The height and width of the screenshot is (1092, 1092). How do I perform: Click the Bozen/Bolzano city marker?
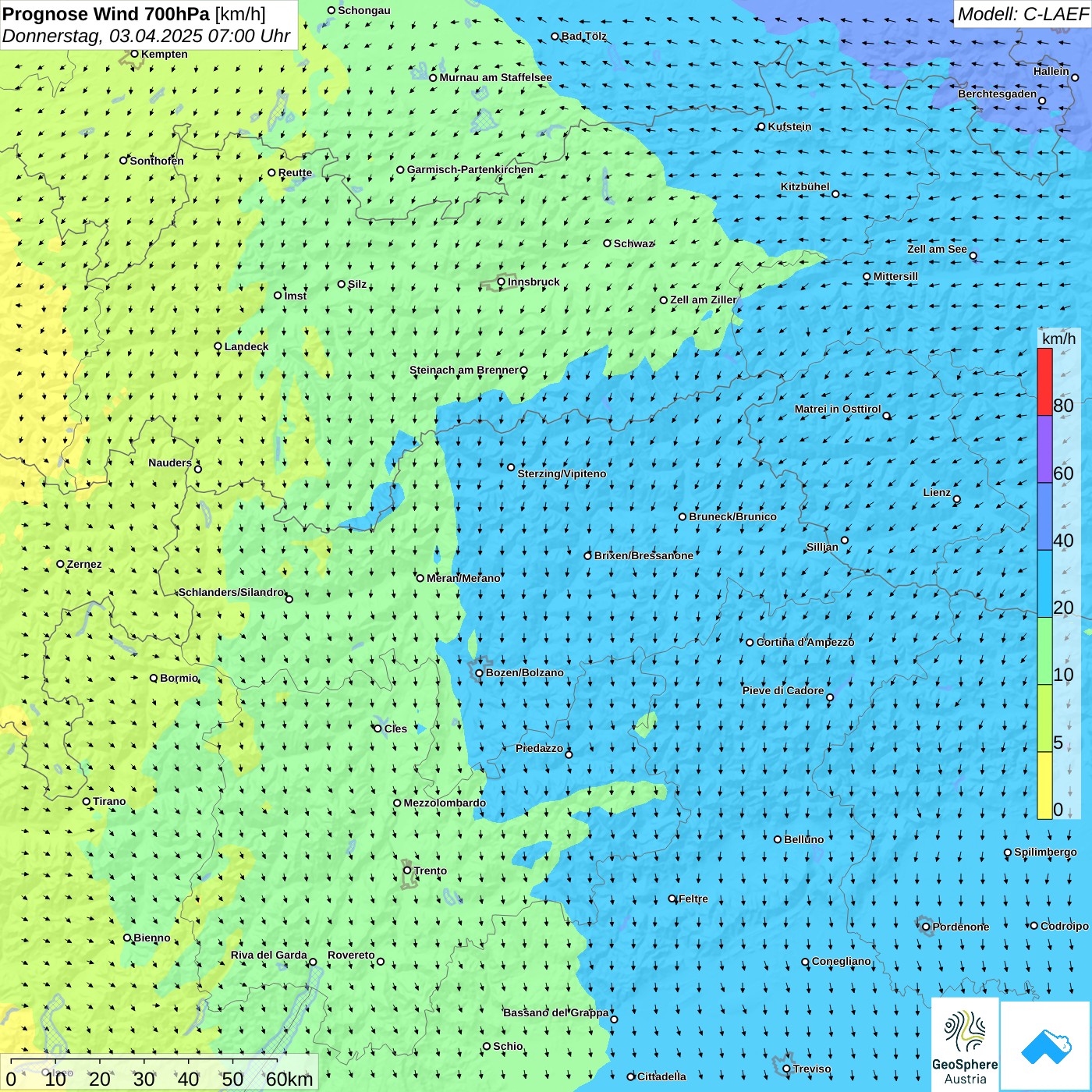click(x=479, y=673)
